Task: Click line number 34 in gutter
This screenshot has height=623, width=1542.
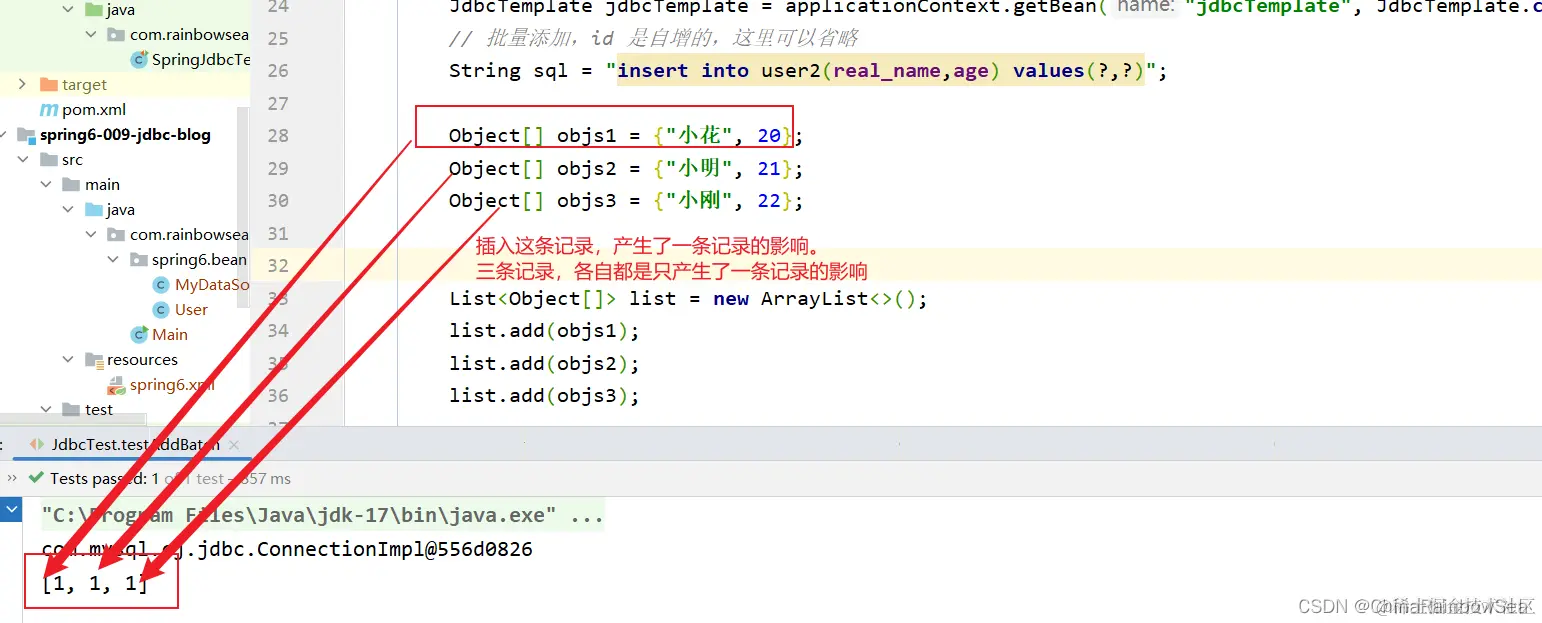Action: tap(278, 331)
